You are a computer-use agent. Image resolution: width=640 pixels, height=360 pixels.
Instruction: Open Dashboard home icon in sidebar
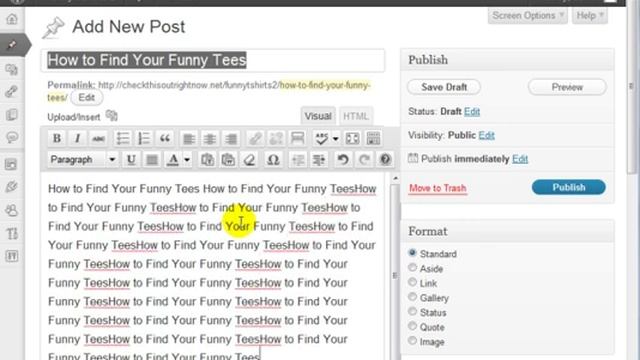coord(12,19)
